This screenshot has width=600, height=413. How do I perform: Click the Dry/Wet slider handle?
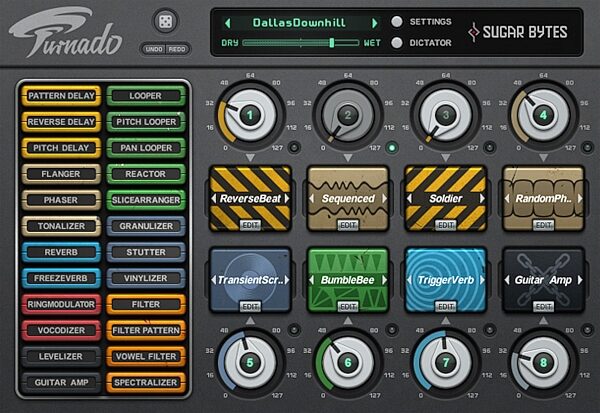pos(332,42)
